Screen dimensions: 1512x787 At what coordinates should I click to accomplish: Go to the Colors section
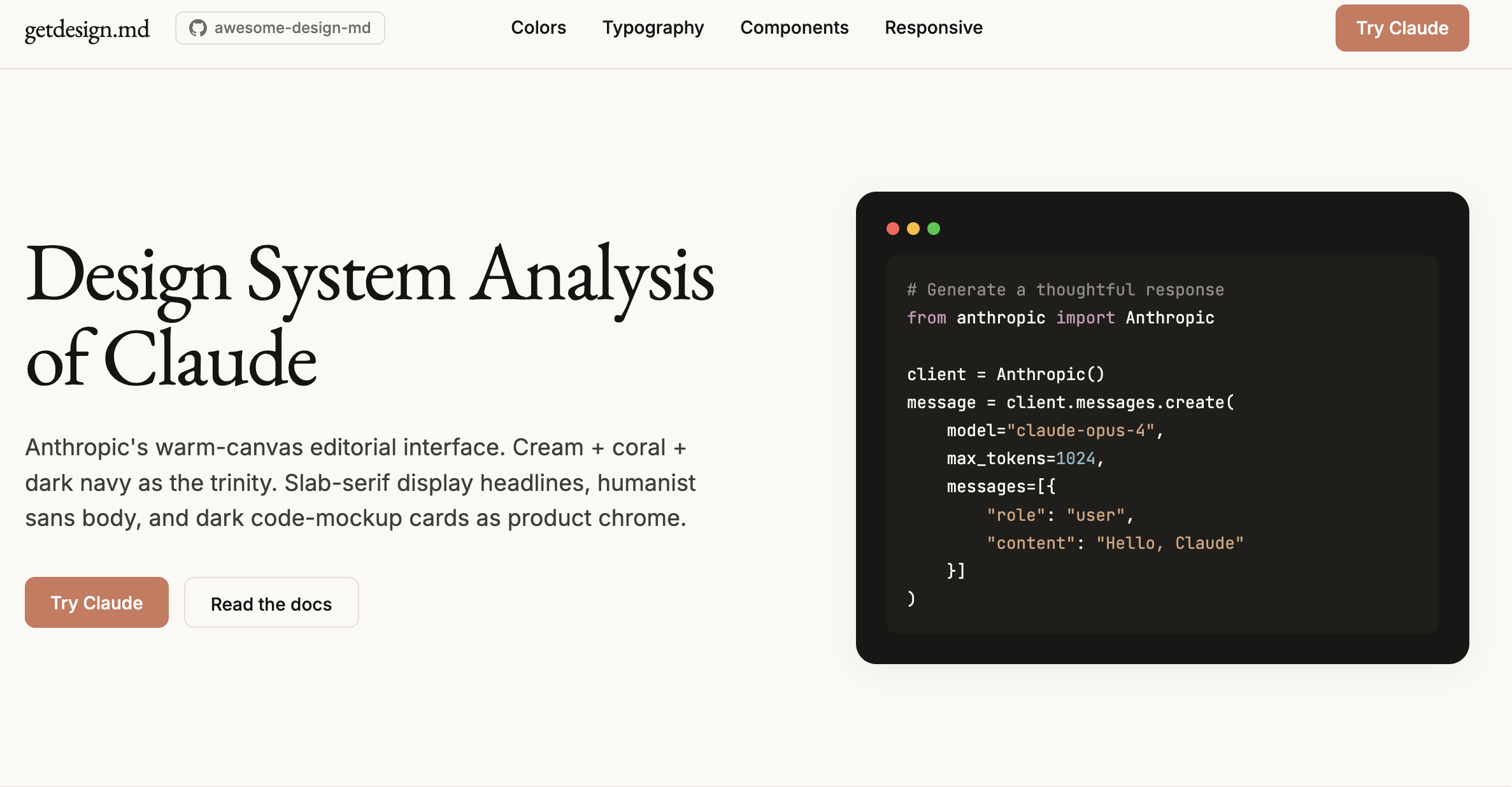[538, 27]
